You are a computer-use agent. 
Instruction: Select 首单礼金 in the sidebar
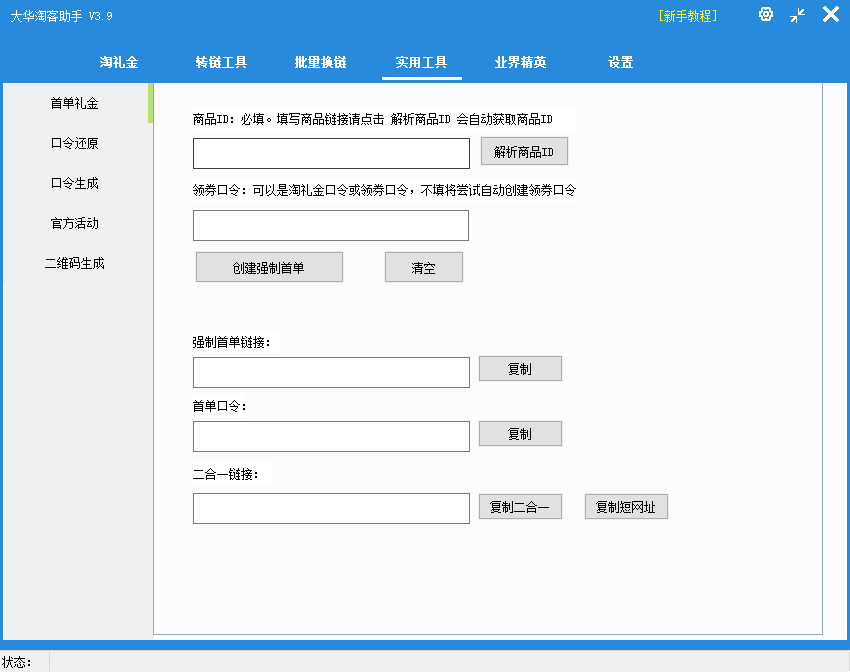[75, 103]
